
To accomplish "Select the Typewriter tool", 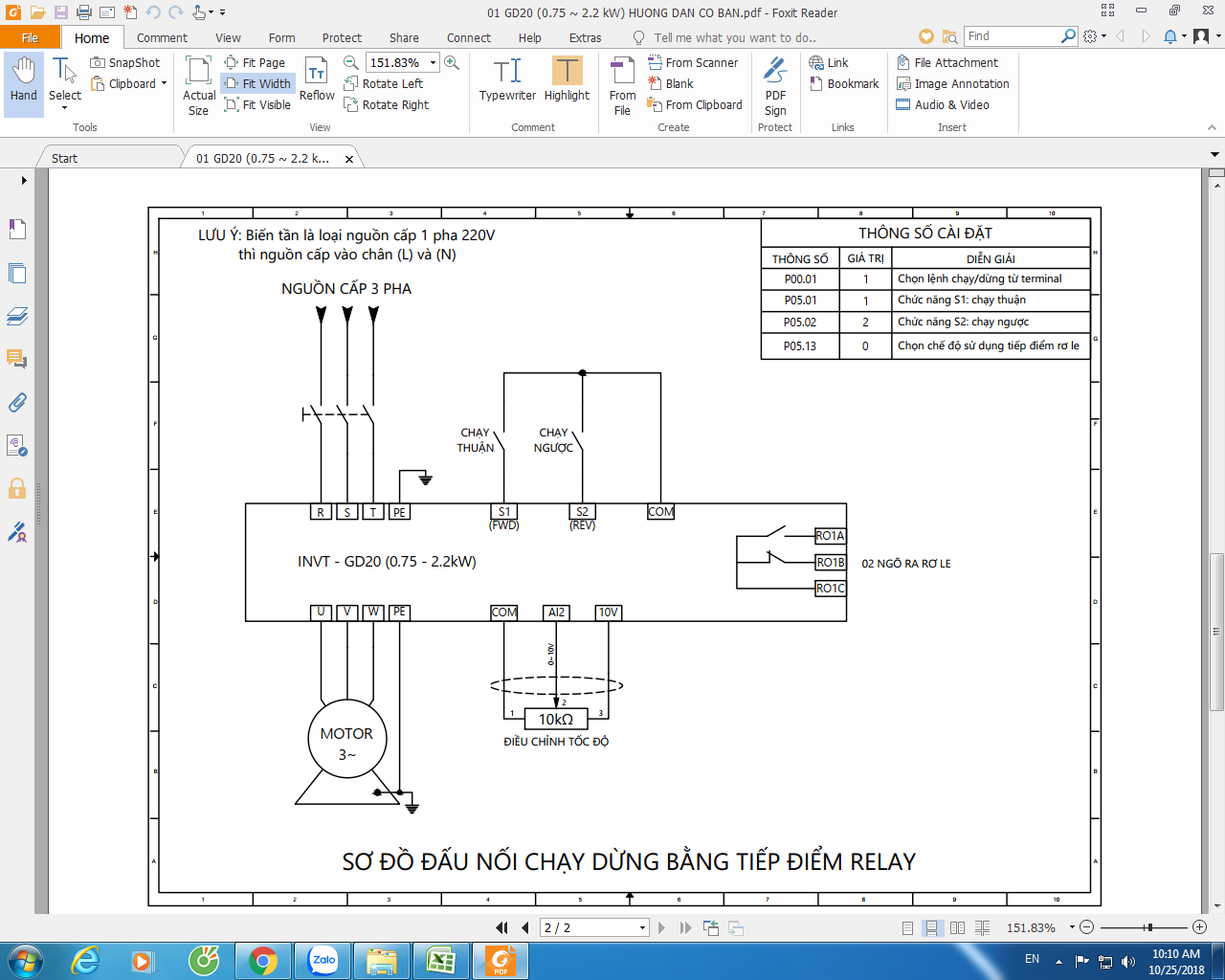I will click(507, 80).
